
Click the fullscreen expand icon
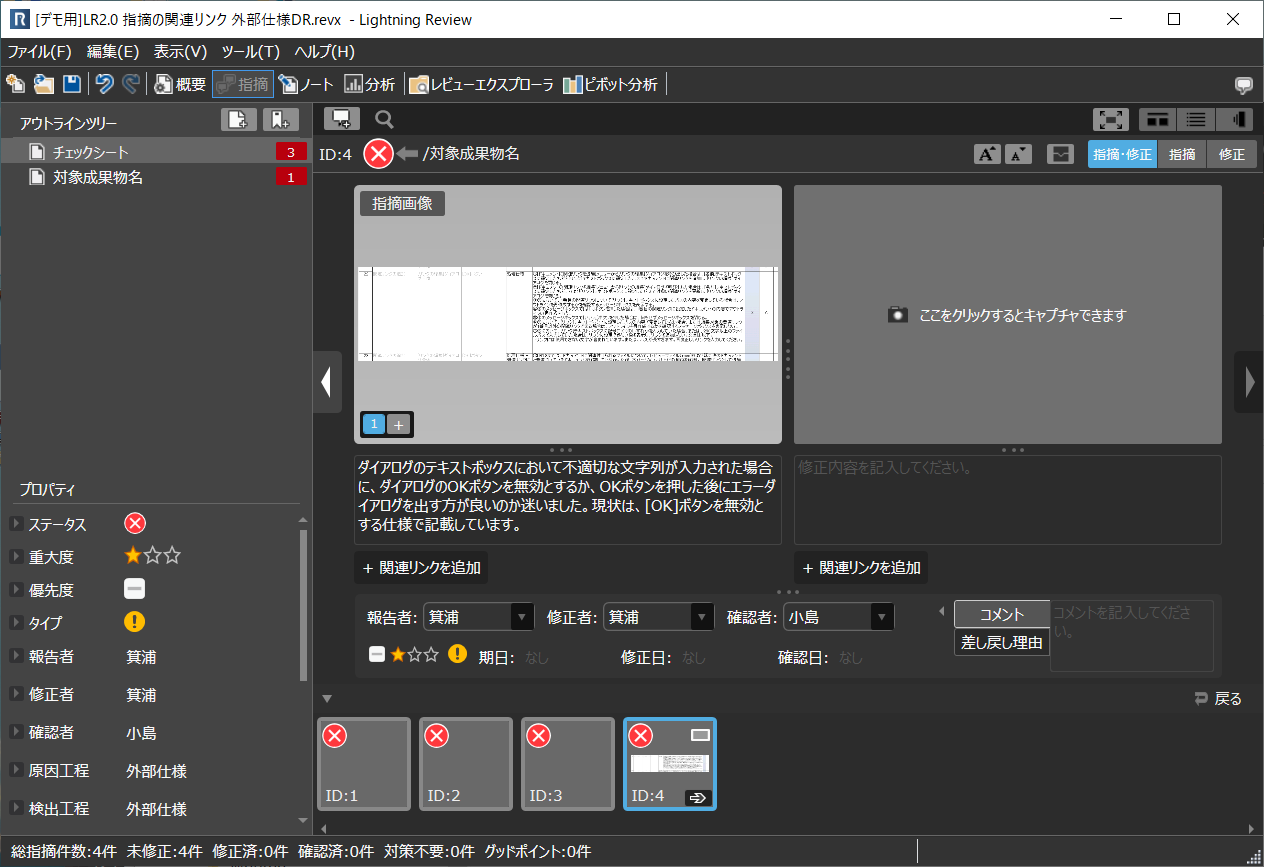(x=1112, y=120)
